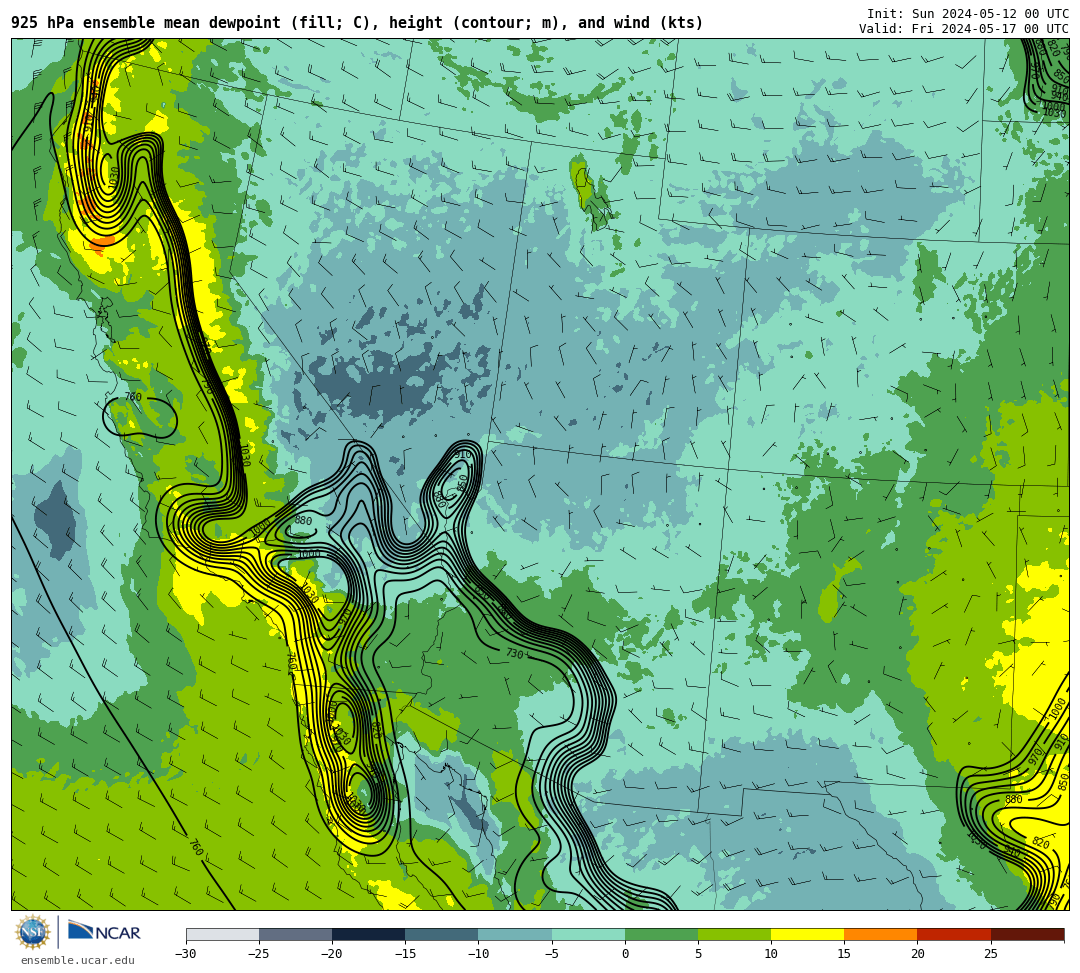Click the muted teal -10 to -5 swatch
This screenshot has height=973, width=1080.
[x=515, y=934]
